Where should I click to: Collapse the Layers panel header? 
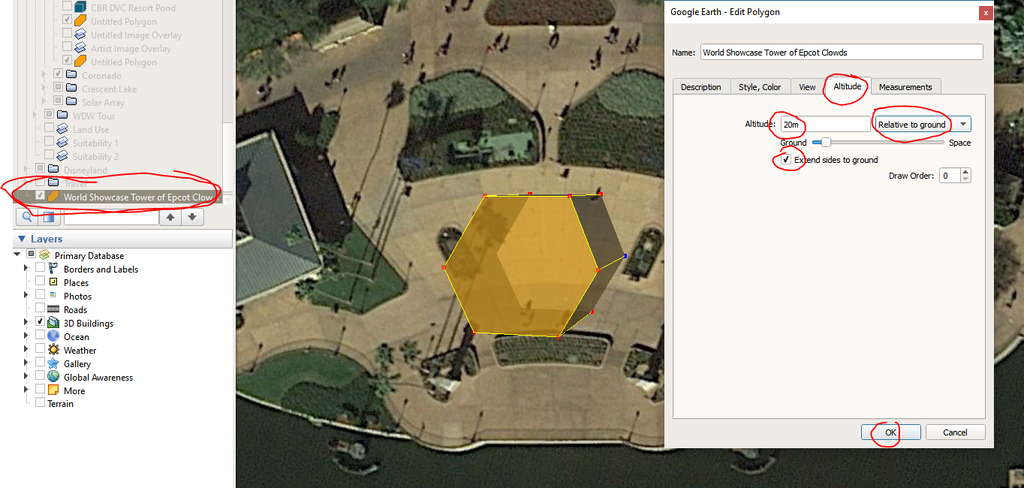pyautogui.click(x=22, y=240)
